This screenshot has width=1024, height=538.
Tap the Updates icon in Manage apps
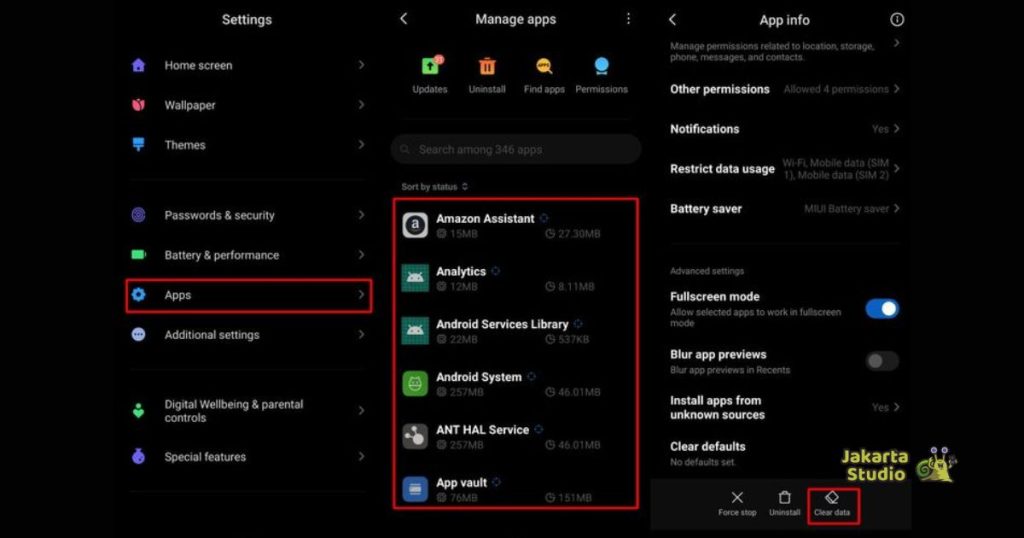coord(430,66)
